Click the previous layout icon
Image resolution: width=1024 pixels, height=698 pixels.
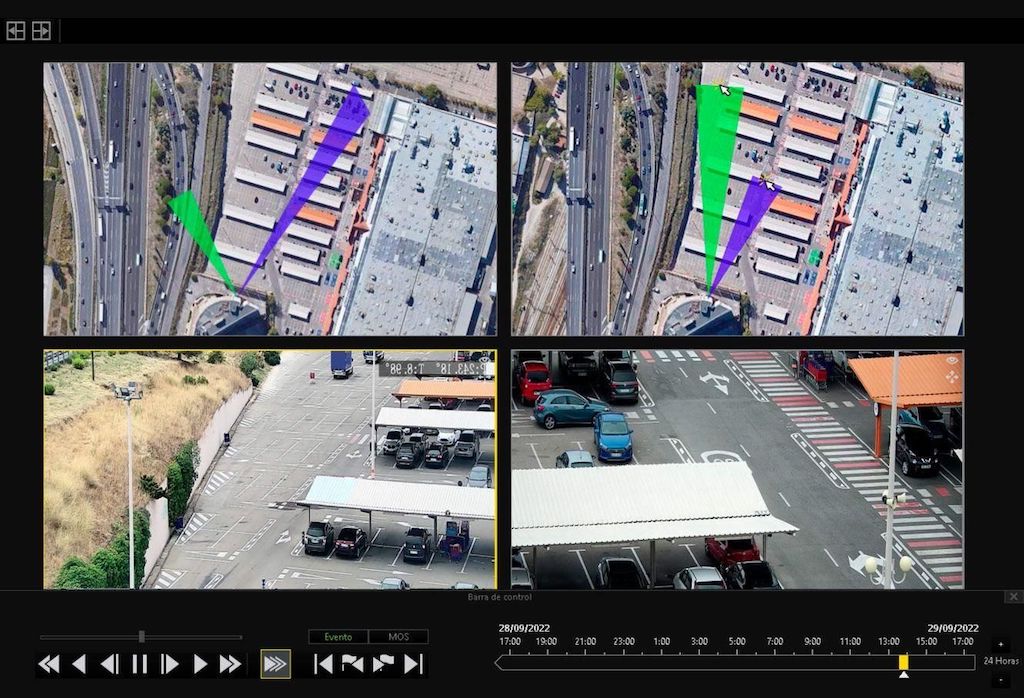point(16,31)
